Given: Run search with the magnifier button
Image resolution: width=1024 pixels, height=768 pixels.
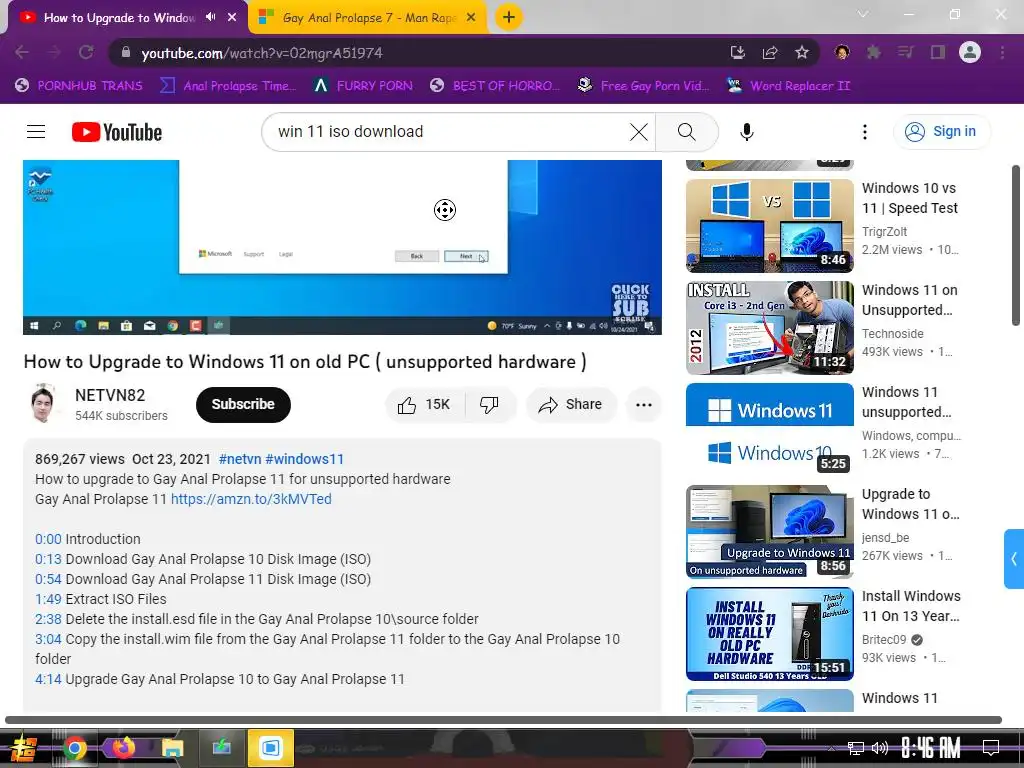Looking at the screenshot, I should click(x=686, y=132).
